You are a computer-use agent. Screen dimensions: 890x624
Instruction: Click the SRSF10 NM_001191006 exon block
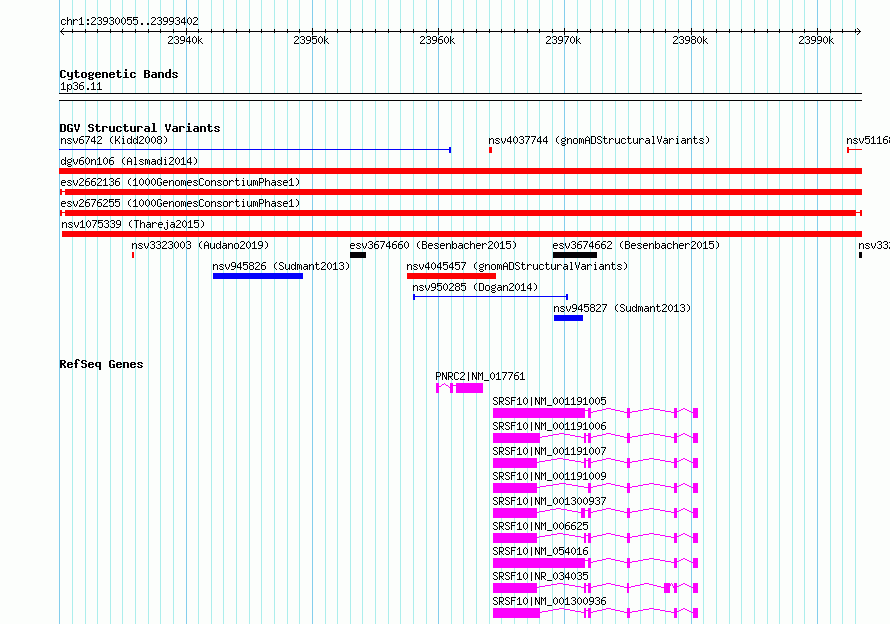517,438
